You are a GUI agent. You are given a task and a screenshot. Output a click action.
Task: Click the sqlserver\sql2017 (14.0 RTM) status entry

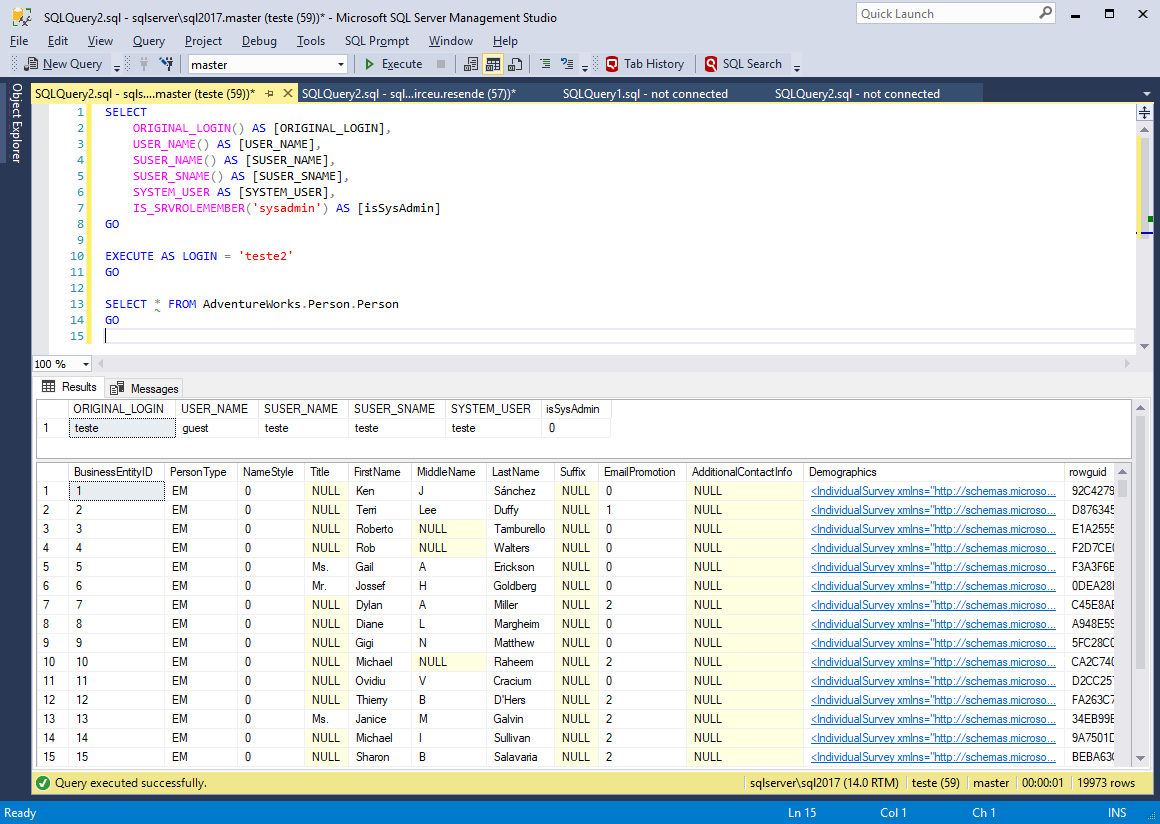point(824,783)
